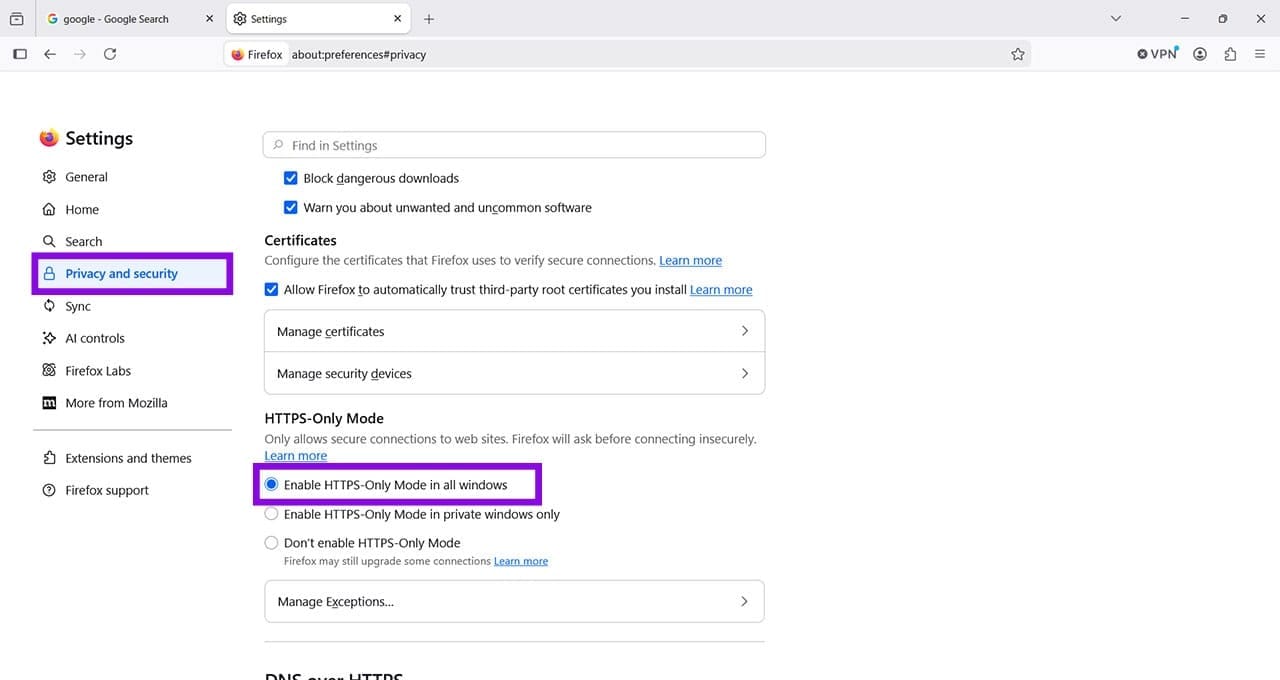
Task: Bookmark this page with star icon
Action: 1018,54
